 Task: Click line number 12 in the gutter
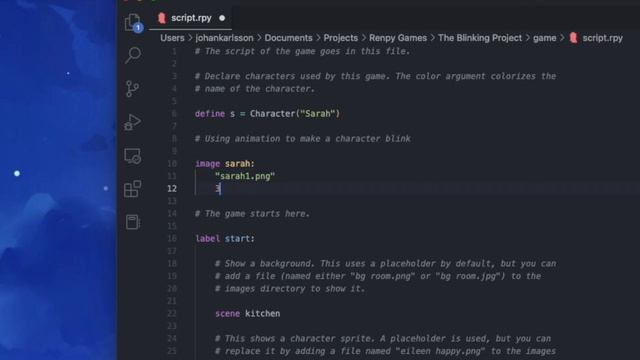172,189
